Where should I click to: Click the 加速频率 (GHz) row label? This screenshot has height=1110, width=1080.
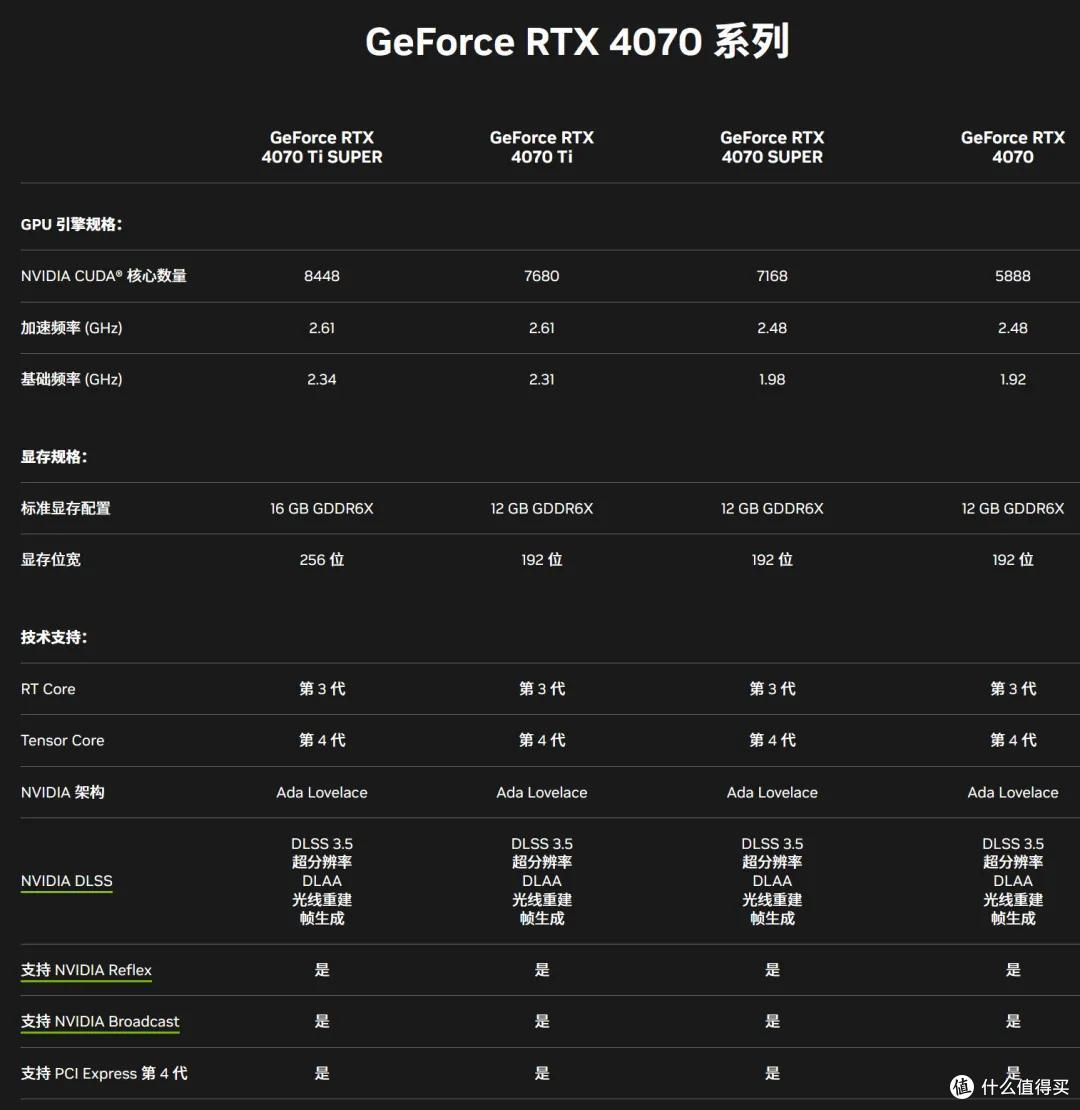click(71, 328)
